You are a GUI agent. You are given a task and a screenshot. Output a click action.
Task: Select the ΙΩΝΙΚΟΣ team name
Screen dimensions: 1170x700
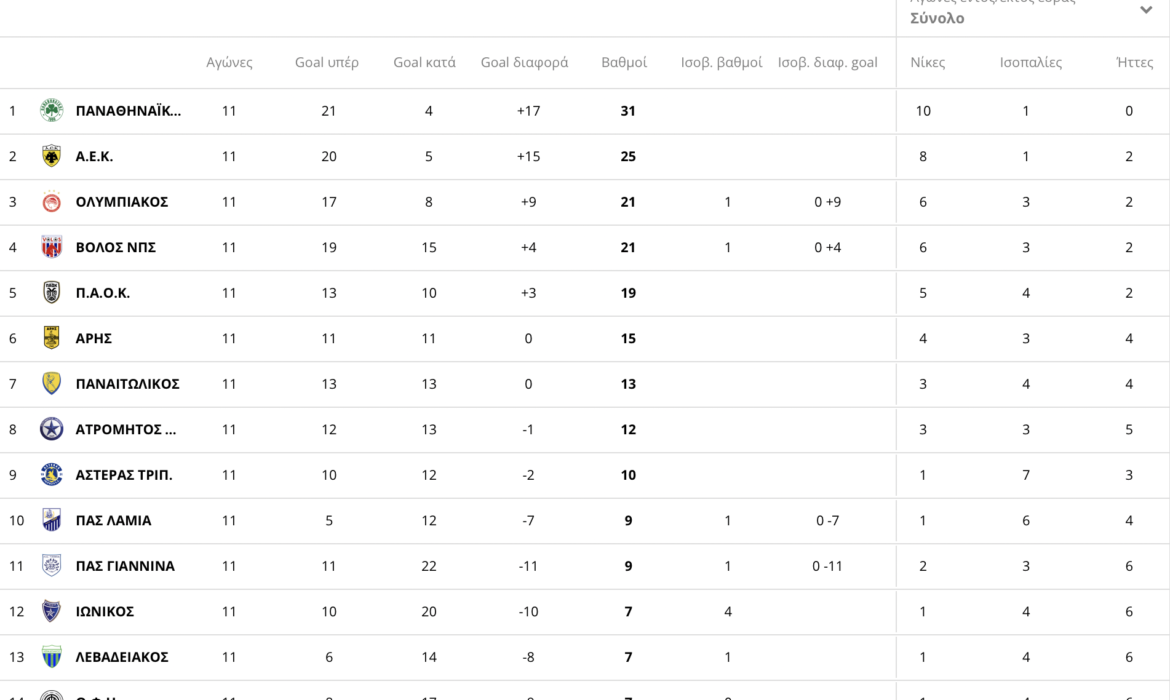point(105,611)
